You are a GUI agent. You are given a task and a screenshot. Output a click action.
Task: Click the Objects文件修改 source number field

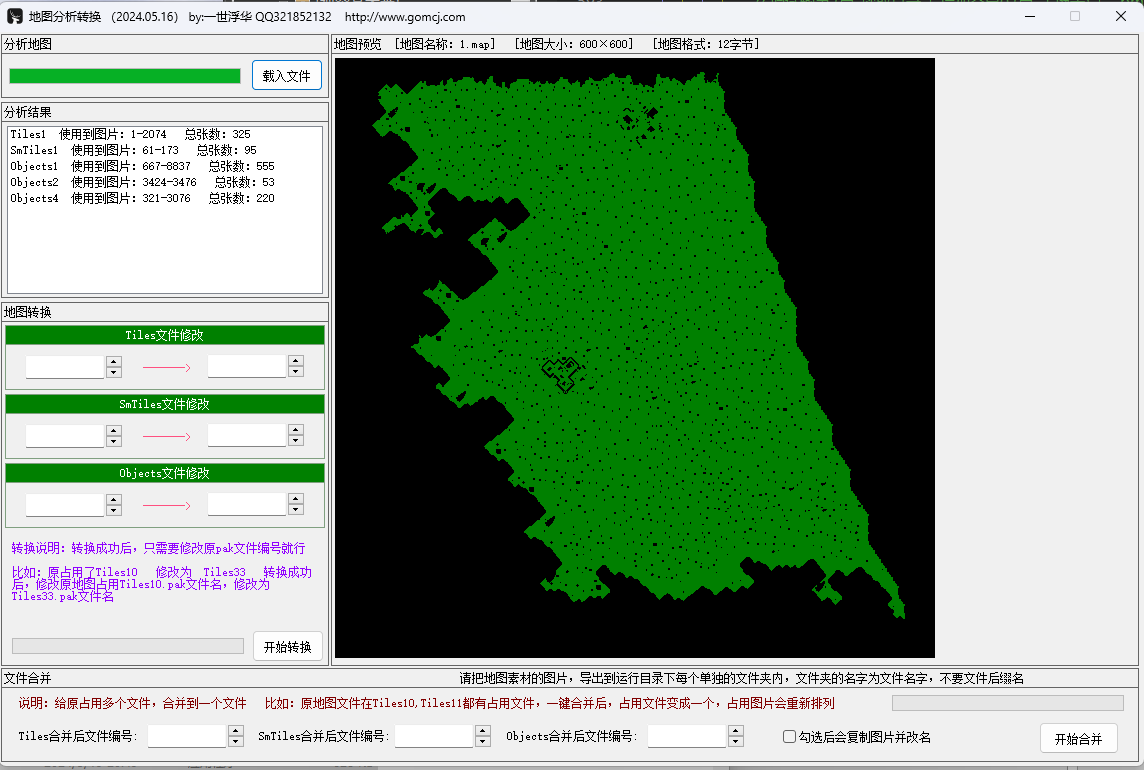coord(65,504)
